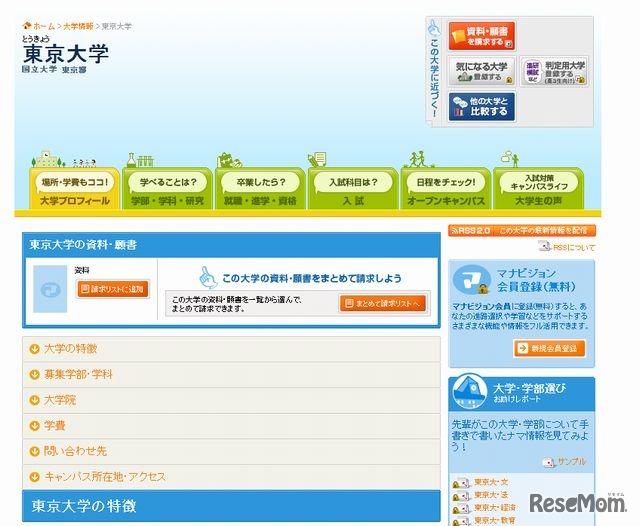
Task: Expand the 問い合わせ先 section
Action: (231, 451)
